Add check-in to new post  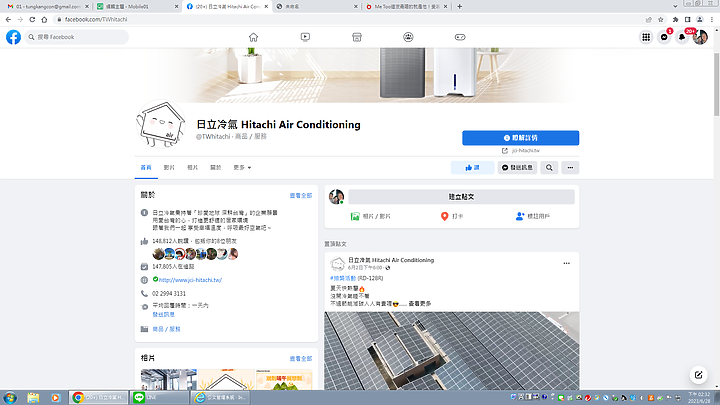[x=452, y=216]
